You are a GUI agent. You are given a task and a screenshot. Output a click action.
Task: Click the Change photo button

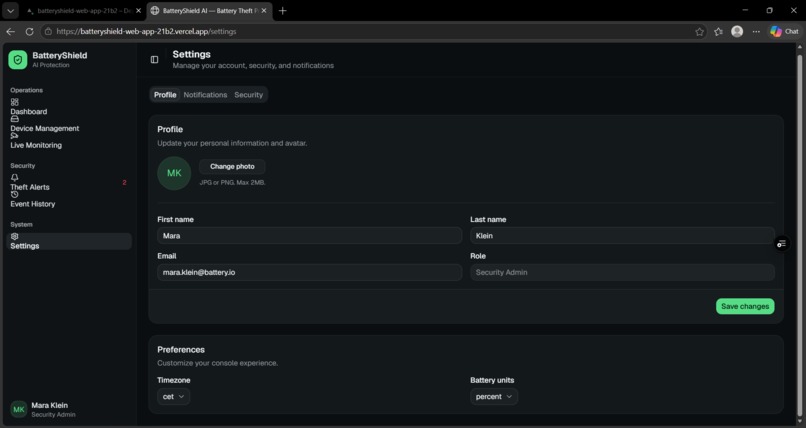(x=232, y=166)
